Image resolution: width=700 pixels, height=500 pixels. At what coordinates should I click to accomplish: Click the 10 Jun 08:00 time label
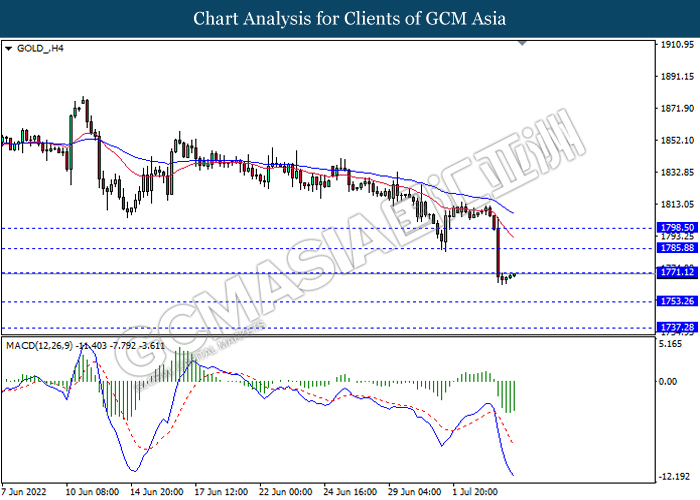click(92, 492)
